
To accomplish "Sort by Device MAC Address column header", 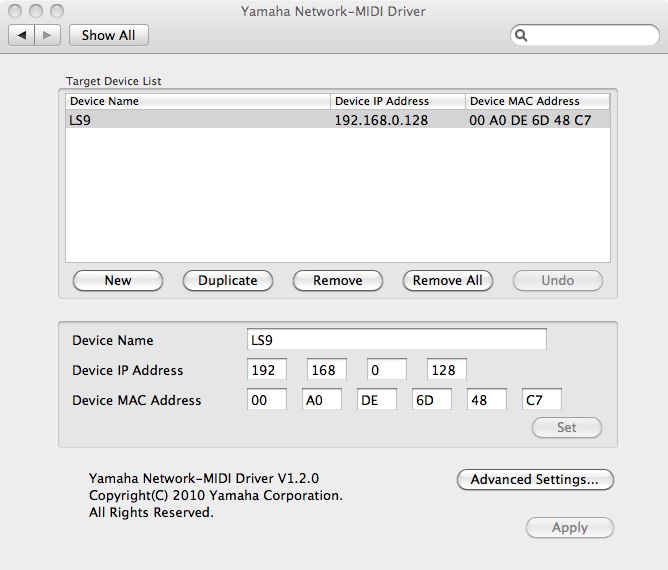I will click(x=538, y=101).
